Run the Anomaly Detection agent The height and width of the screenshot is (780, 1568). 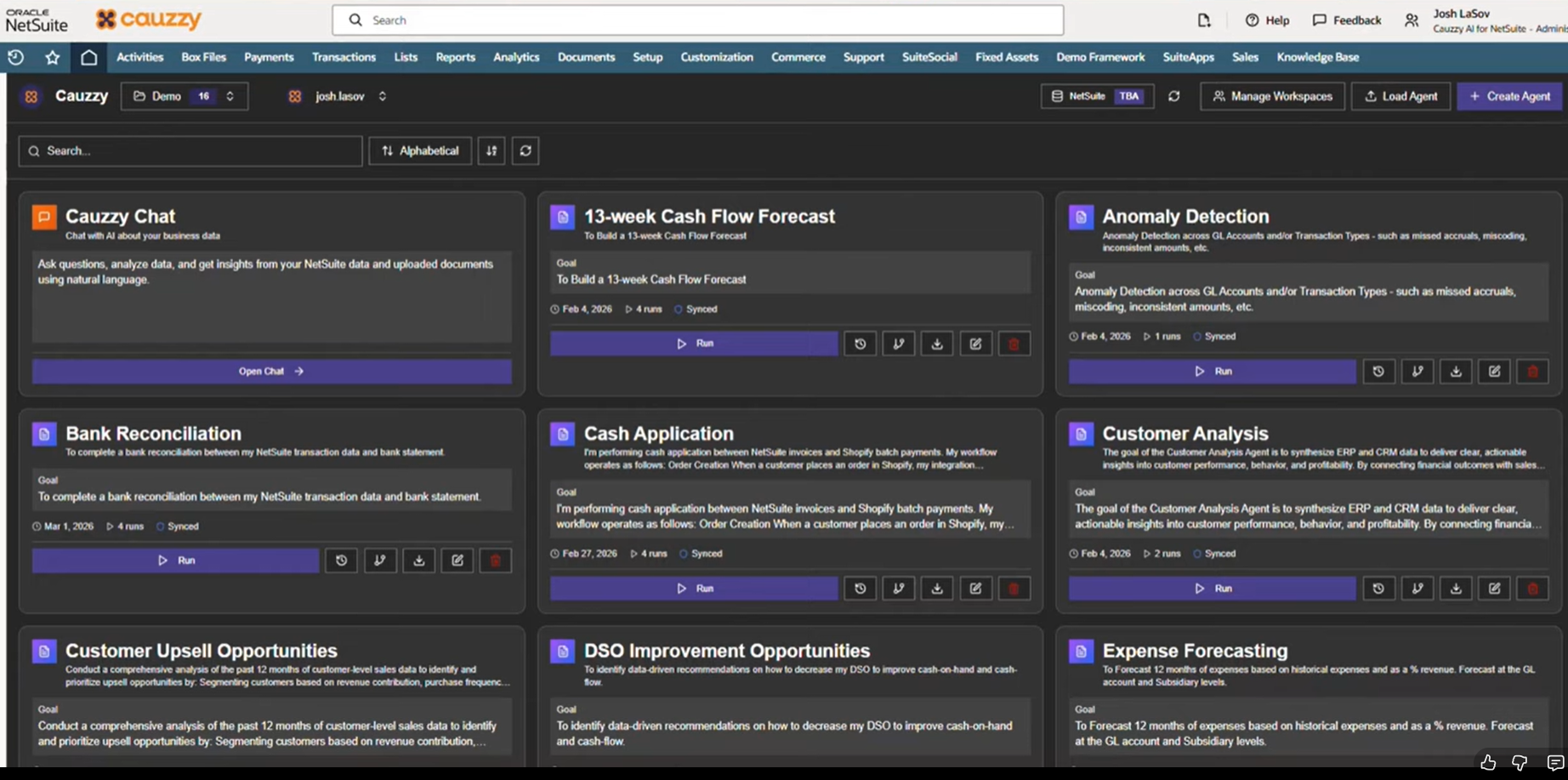click(1213, 372)
